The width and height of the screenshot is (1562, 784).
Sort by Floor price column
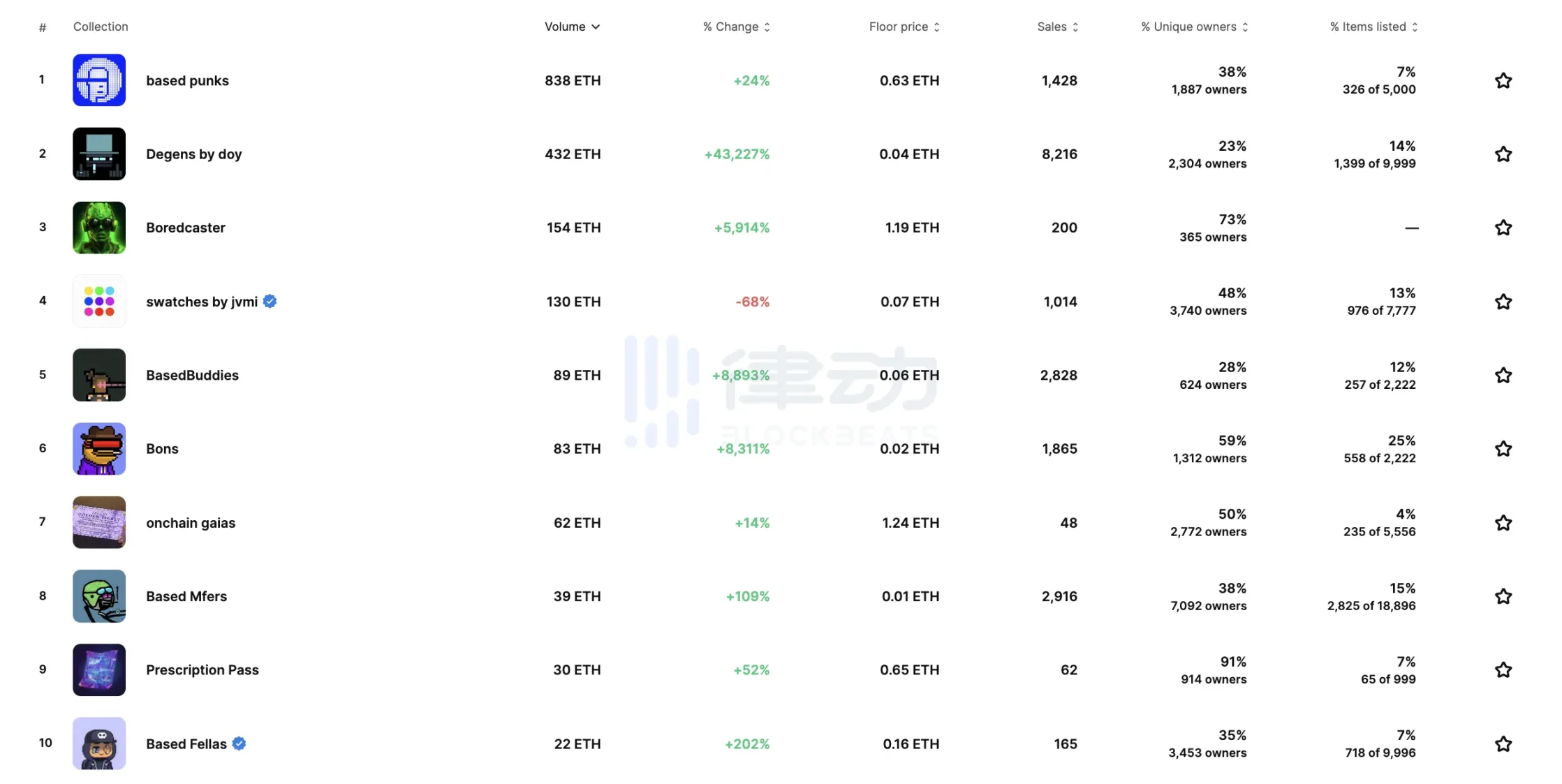(x=904, y=27)
